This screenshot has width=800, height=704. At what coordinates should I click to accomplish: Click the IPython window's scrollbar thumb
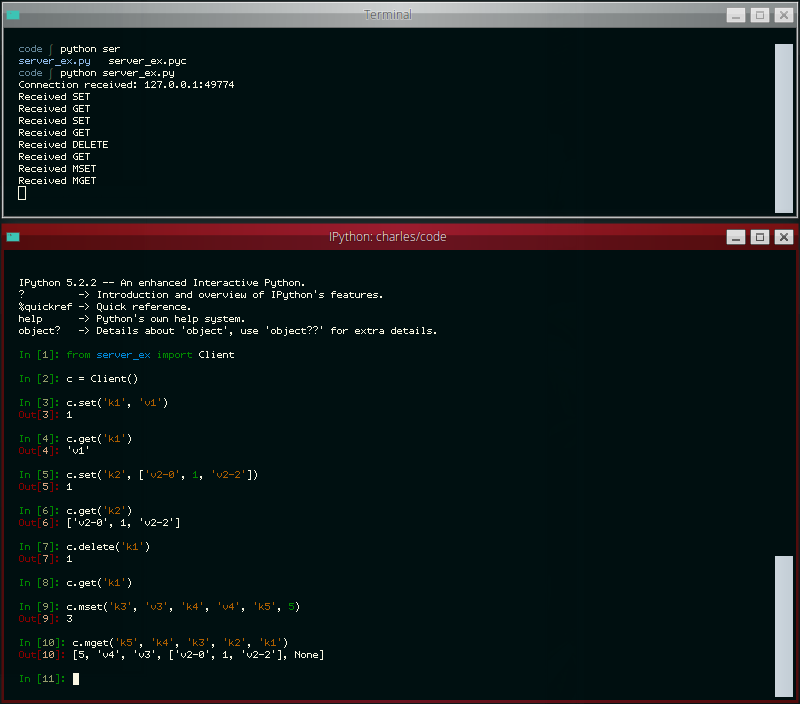783,625
